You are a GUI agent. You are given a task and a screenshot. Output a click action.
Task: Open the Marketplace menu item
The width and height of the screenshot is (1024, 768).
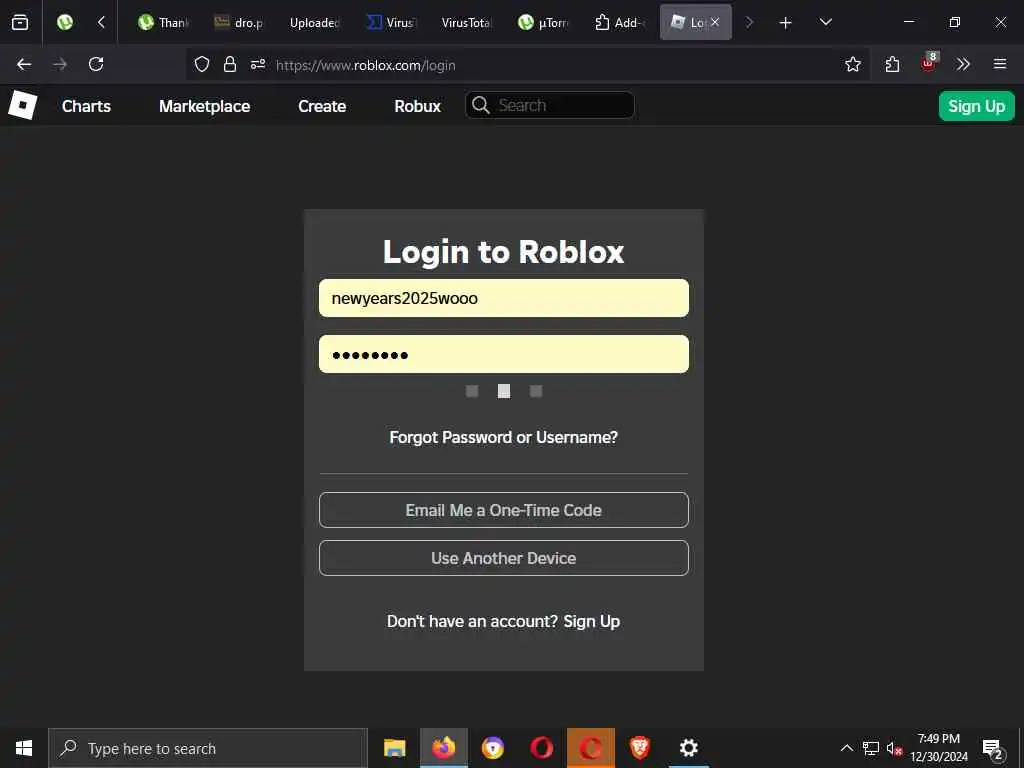204,106
